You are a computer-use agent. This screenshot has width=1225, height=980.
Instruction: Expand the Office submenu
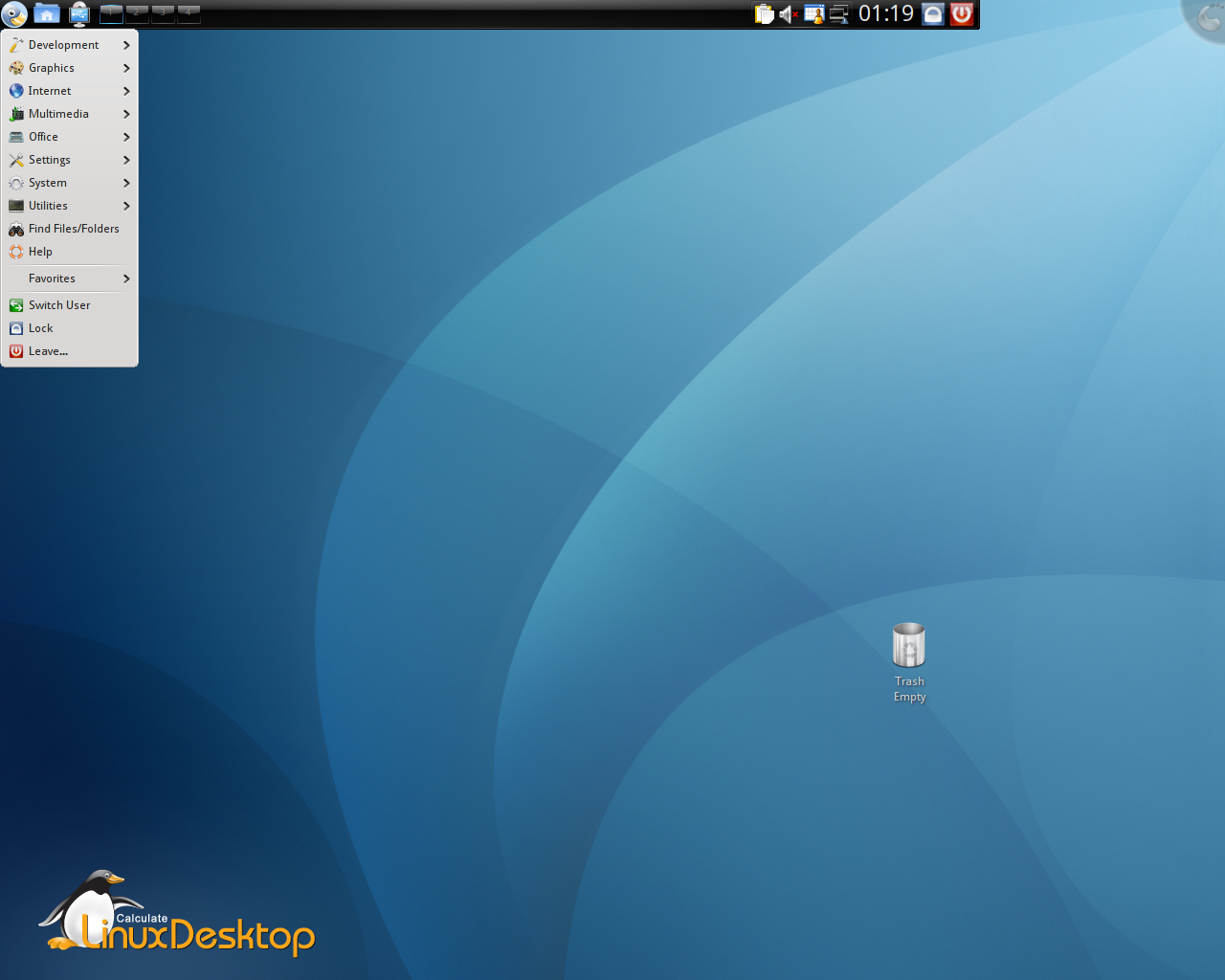[x=70, y=137]
